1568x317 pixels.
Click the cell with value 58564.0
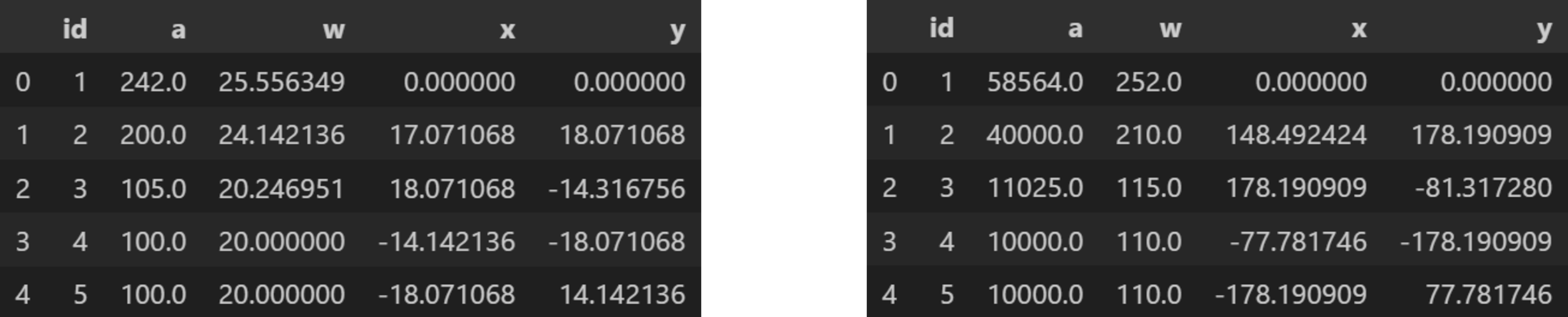tap(1035, 82)
